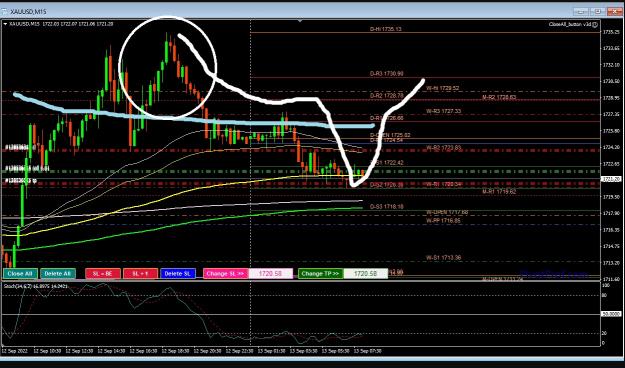Select the M-R2 1728.63 pivot label
This screenshot has width=625, height=368.
499,97
